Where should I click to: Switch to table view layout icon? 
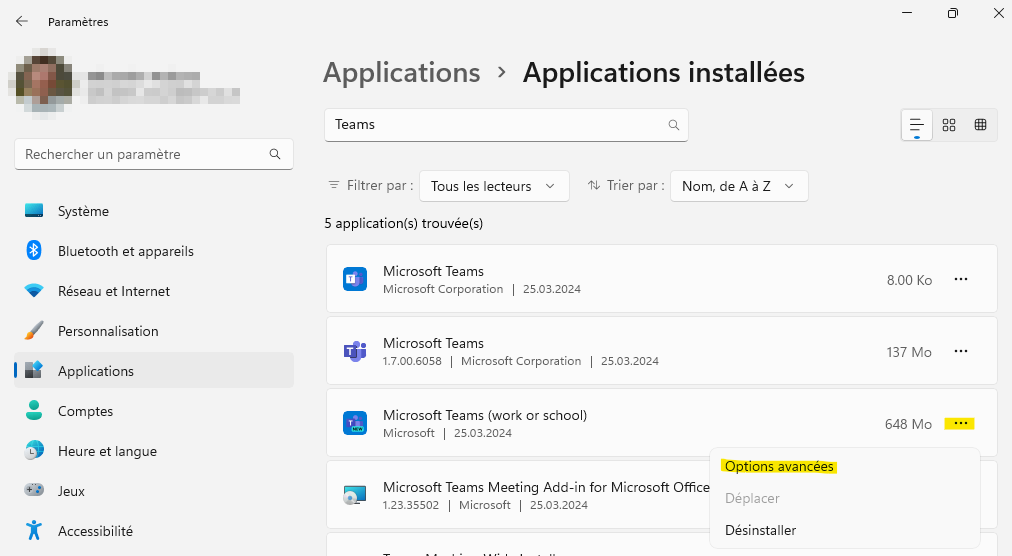pos(980,125)
